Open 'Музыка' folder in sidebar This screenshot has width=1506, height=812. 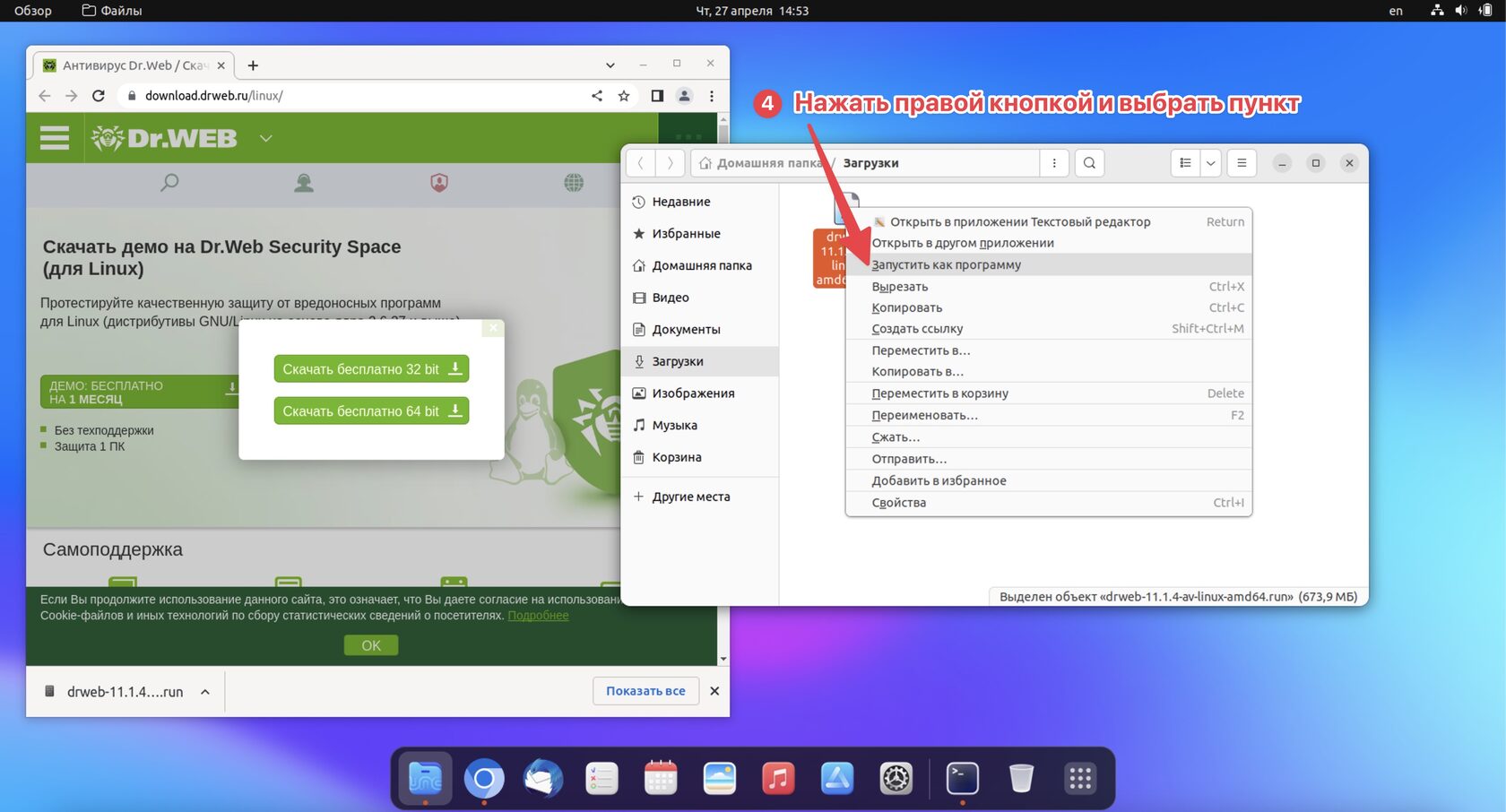pos(700,426)
